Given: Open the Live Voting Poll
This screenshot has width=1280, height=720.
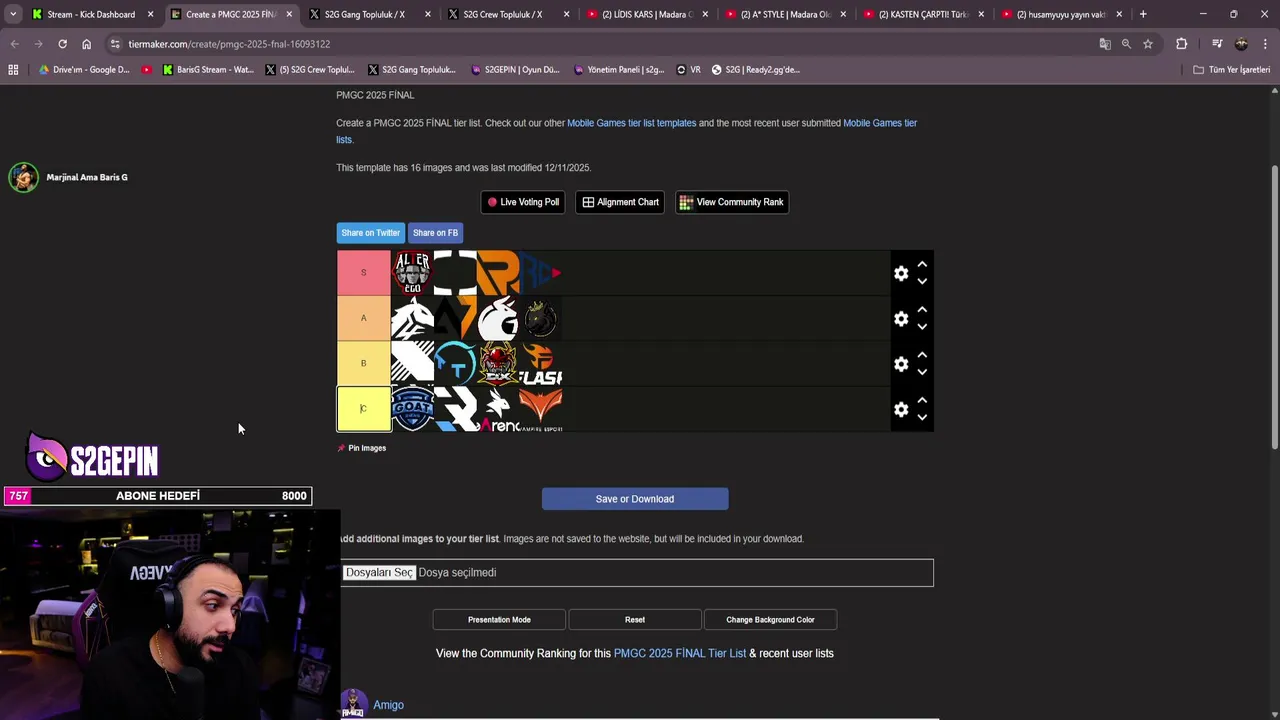Looking at the screenshot, I should [x=523, y=202].
